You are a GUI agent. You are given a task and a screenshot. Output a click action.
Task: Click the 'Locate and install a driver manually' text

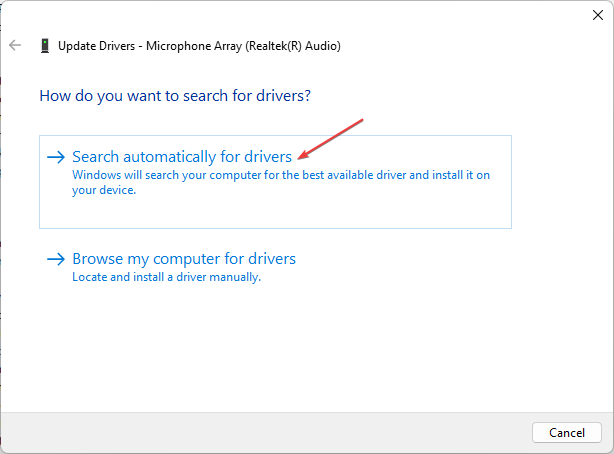click(166, 277)
